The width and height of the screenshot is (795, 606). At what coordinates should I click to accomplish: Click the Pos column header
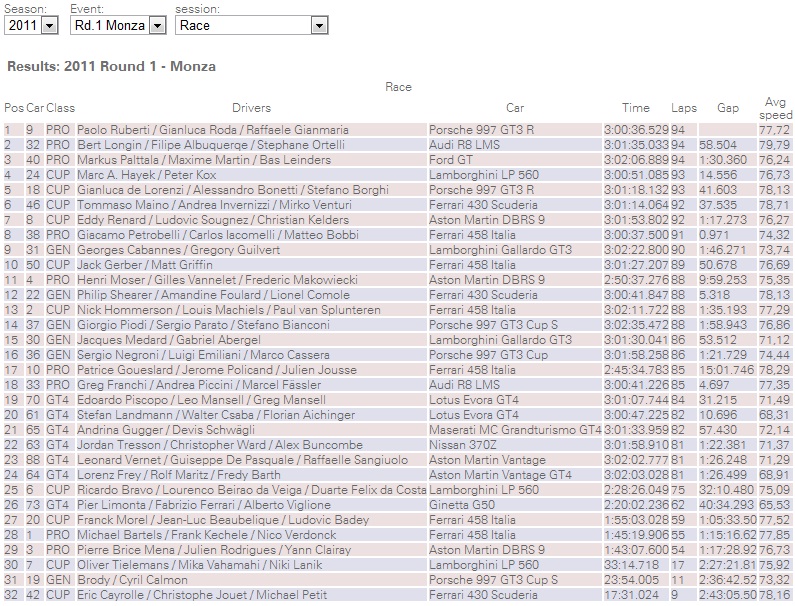[13, 108]
